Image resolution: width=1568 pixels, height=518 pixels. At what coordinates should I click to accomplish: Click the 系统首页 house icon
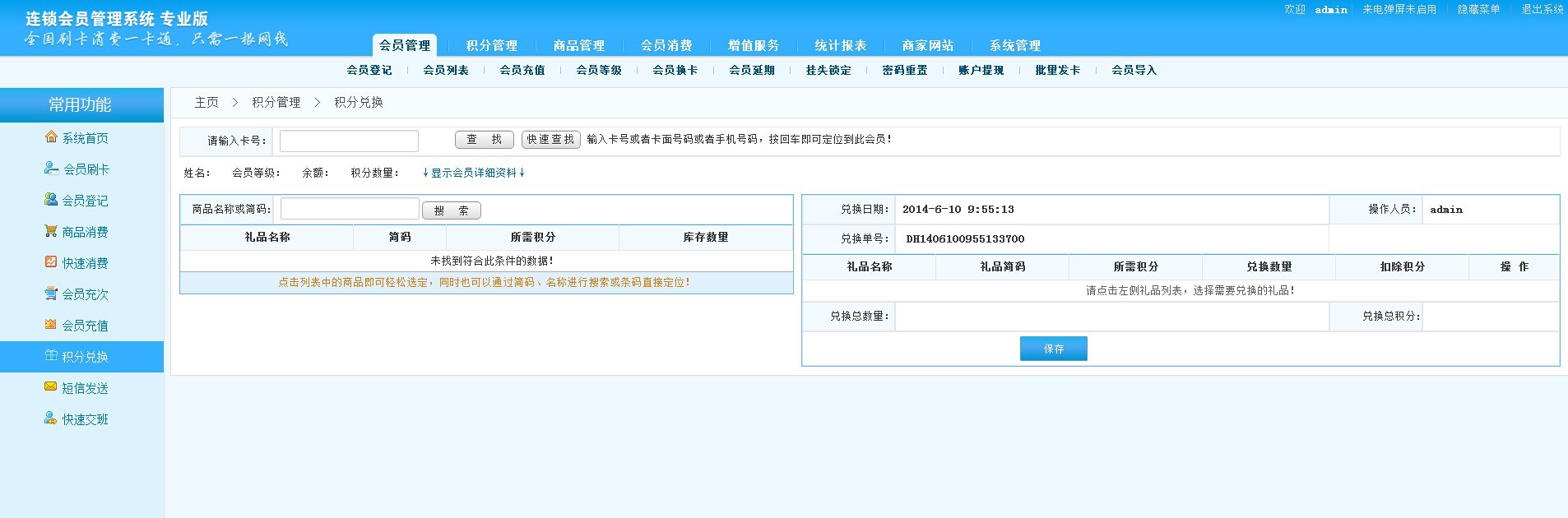pyautogui.click(x=51, y=137)
